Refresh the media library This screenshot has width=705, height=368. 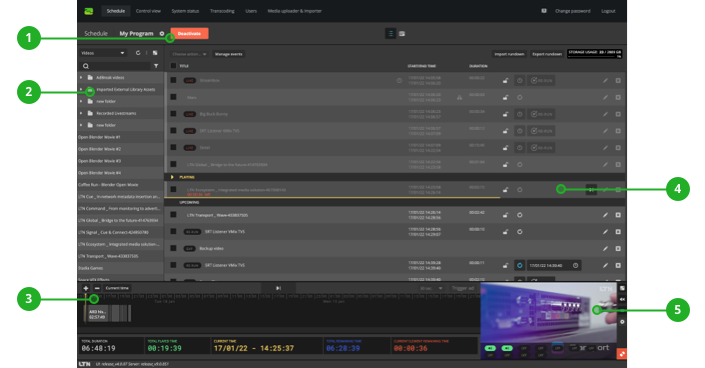tap(138, 53)
